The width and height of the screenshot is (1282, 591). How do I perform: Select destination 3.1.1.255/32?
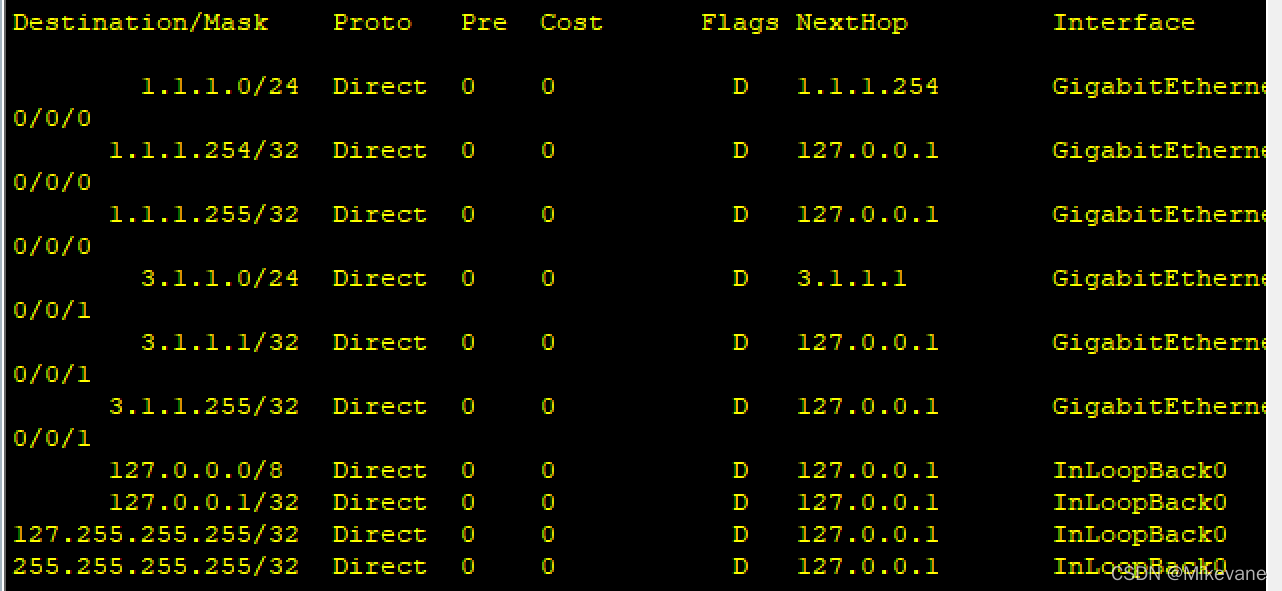click(204, 407)
